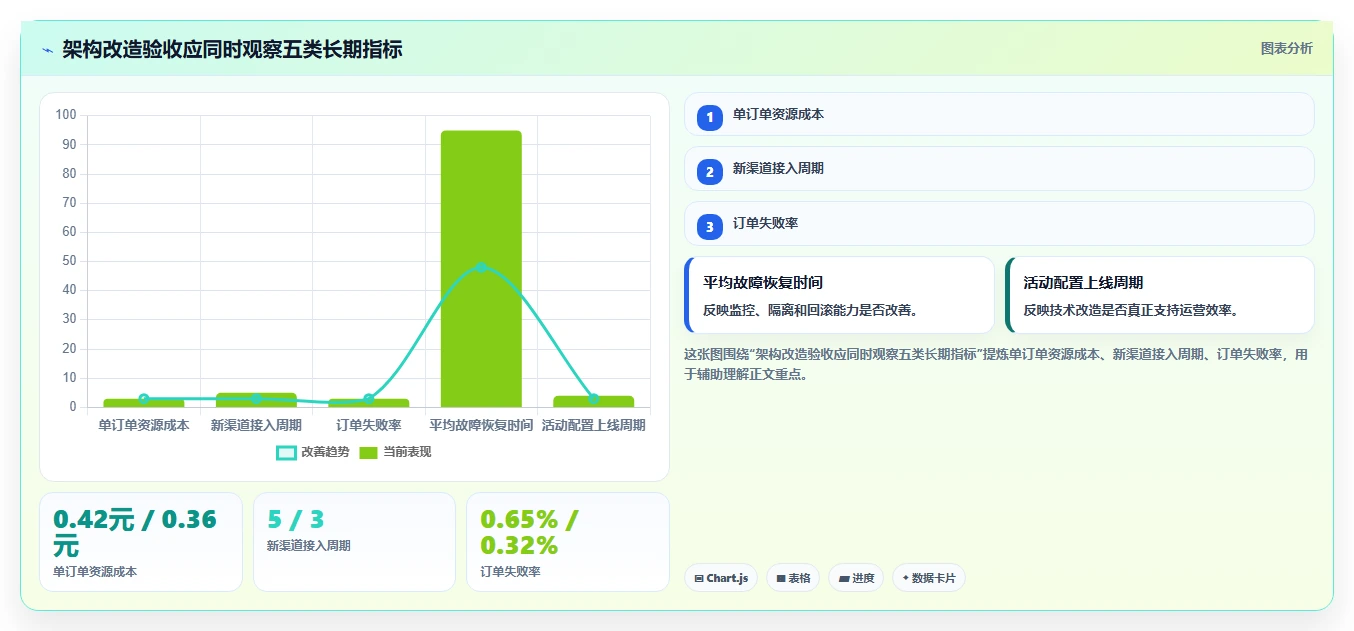Click the 活动配置上线周期 card
This screenshot has width=1354, height=631.
pos(1159,295)
